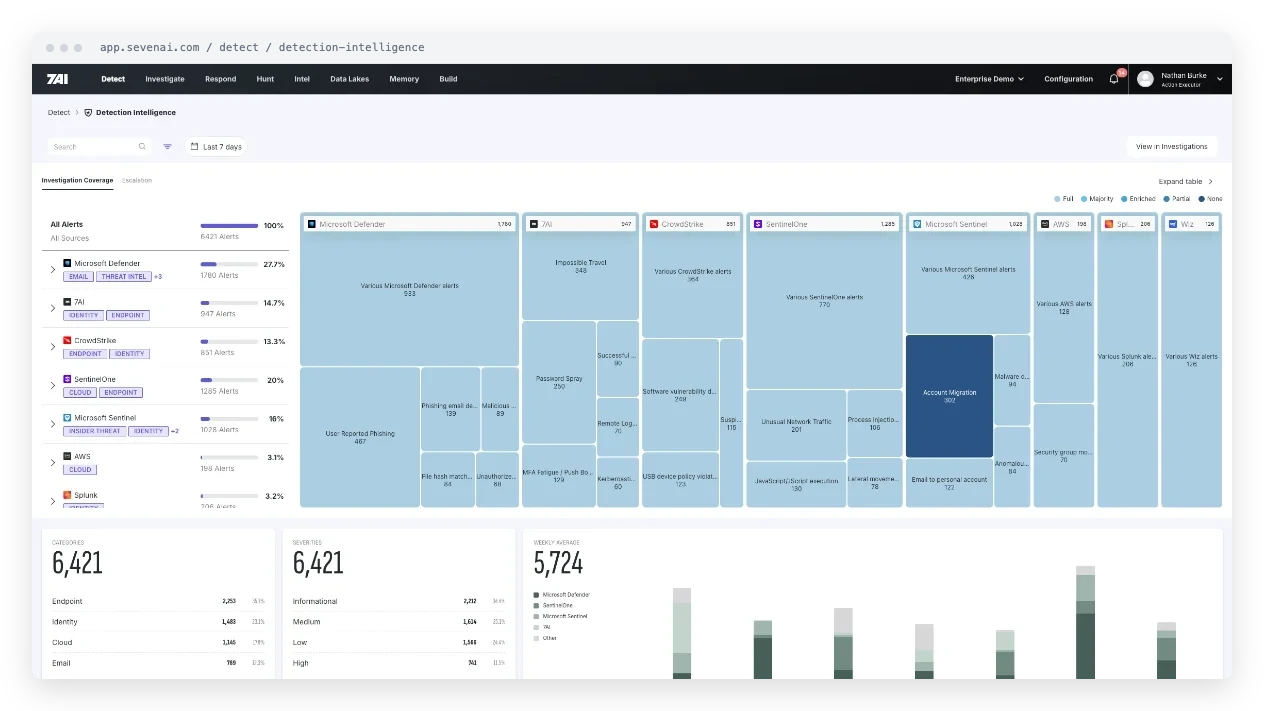Click the shield icon in the breadcrumb
Screen dimensions: 1264x711
point(88,113)
